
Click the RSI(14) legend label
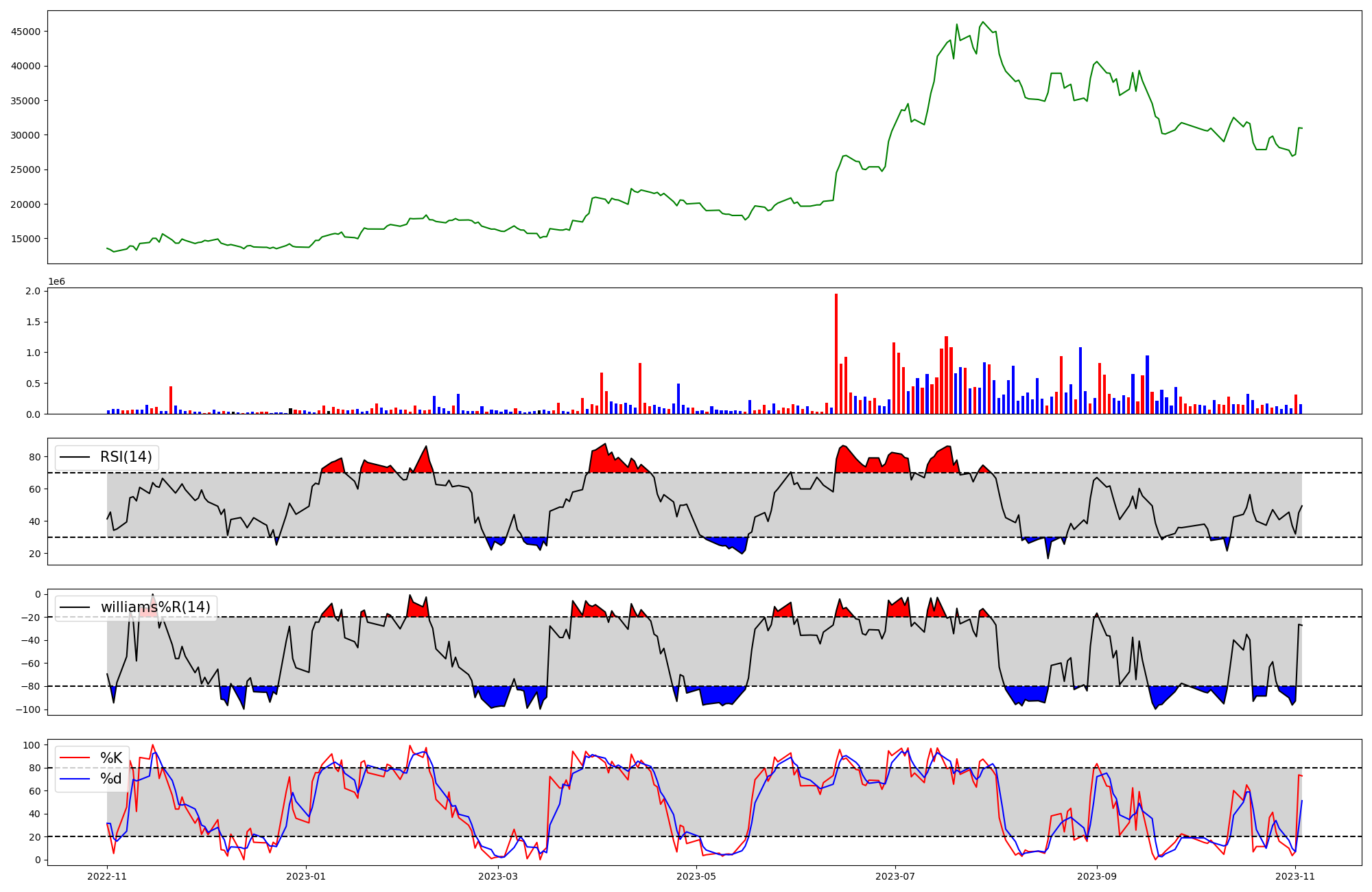(x=126, y=457)
